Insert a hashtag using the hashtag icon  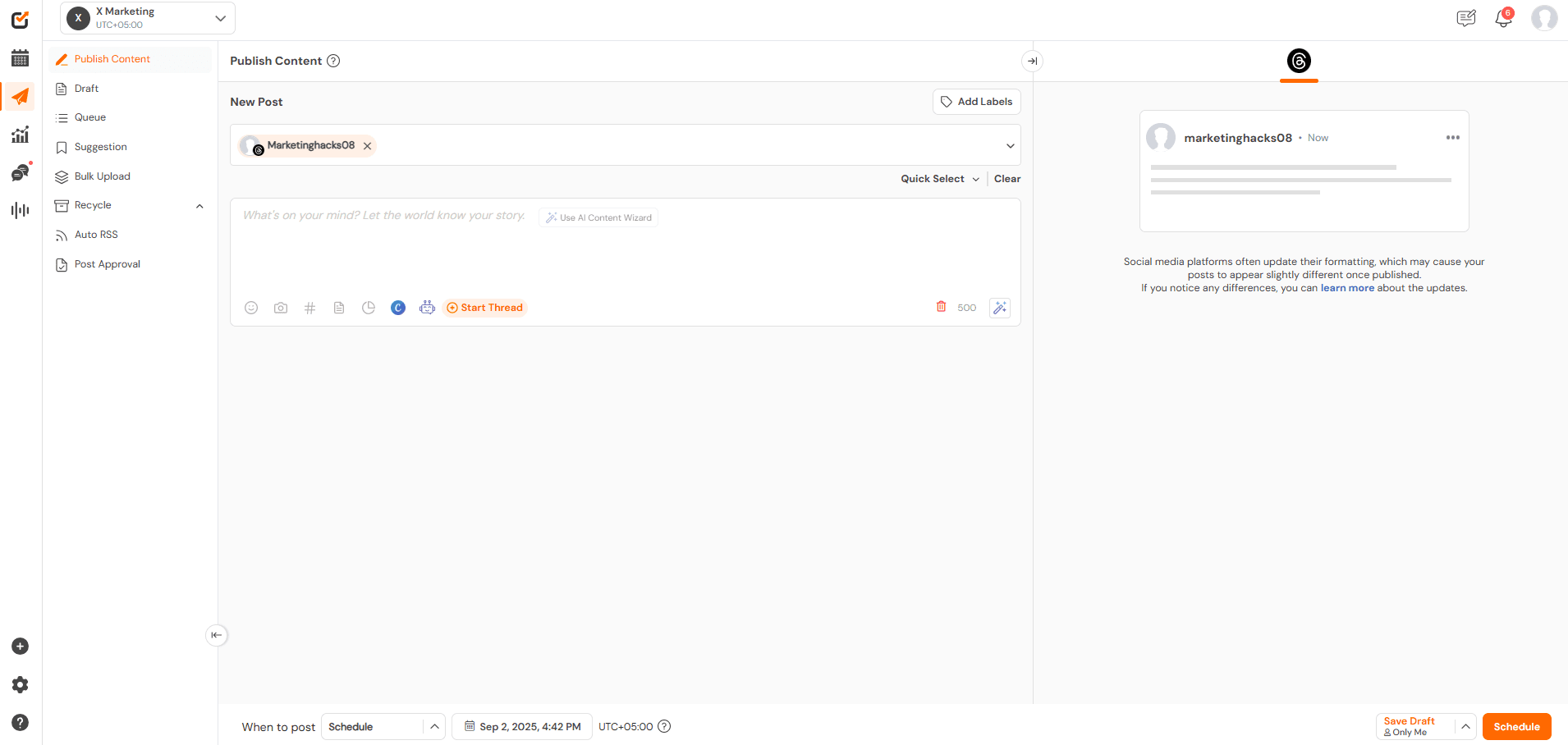pos(309,307)
